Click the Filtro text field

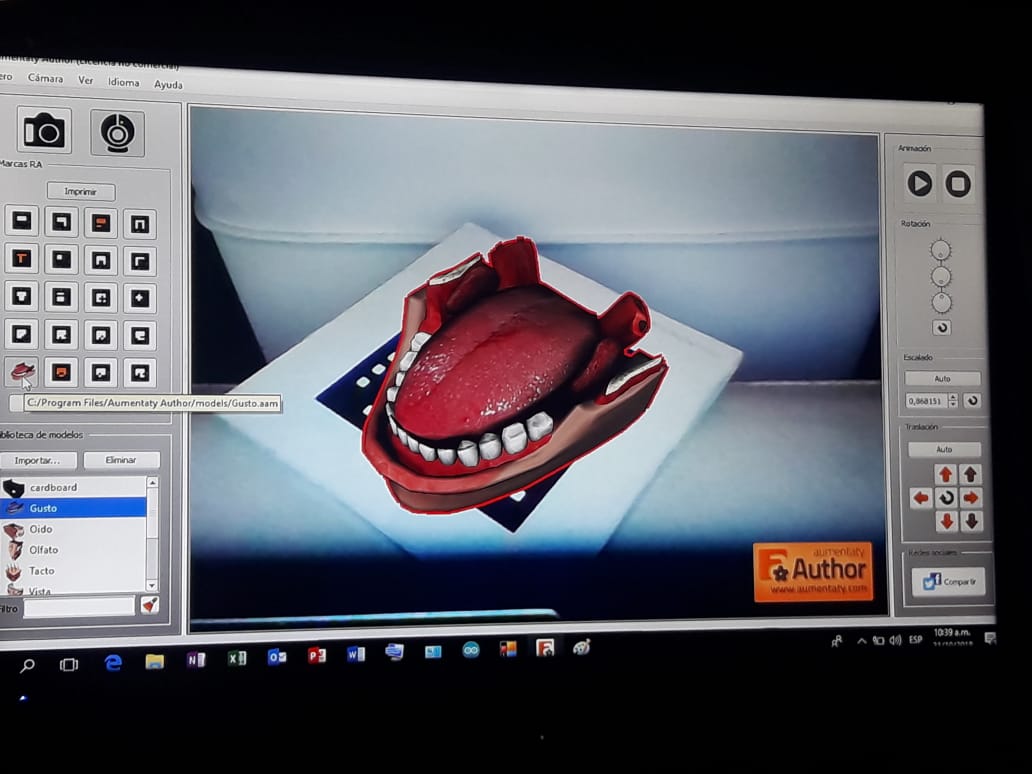pos(80,606)
